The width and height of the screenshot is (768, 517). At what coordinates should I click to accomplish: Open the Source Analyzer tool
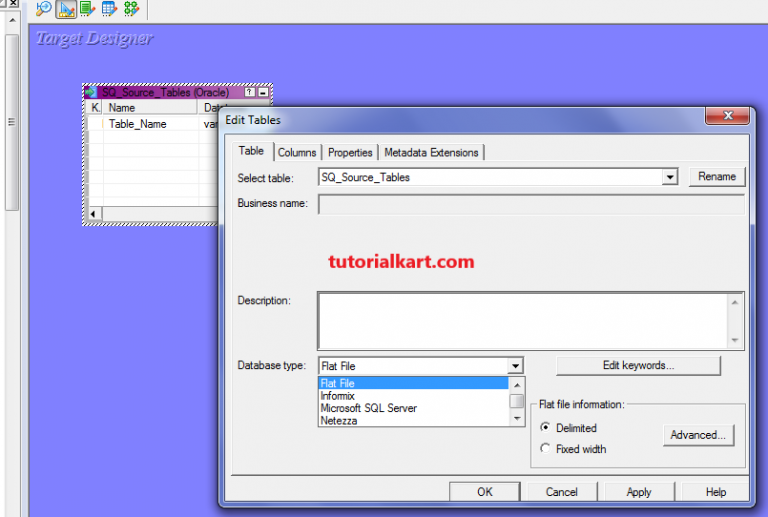tap(43, 9)
